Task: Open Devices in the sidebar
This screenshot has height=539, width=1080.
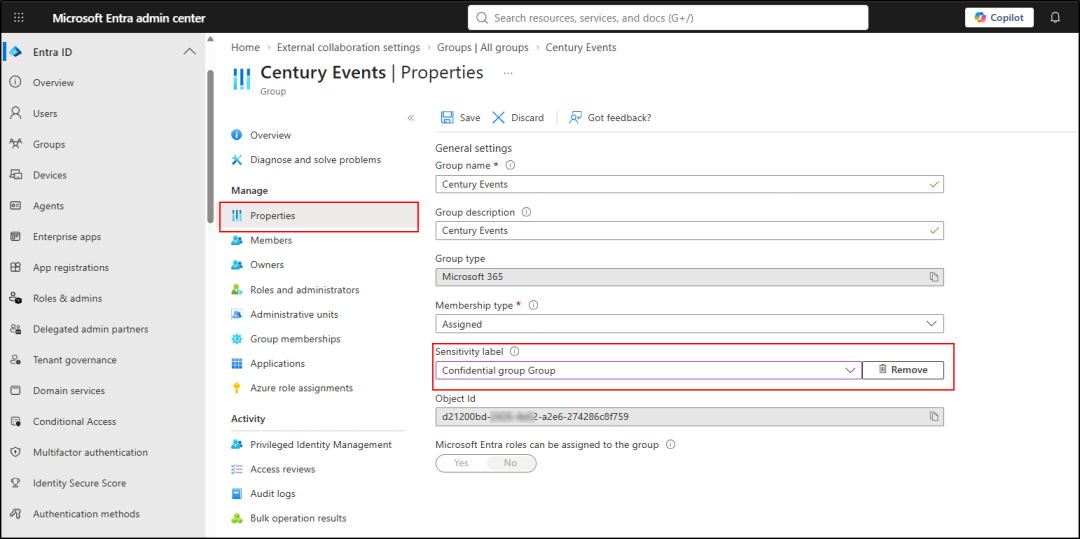Action: 50,175
